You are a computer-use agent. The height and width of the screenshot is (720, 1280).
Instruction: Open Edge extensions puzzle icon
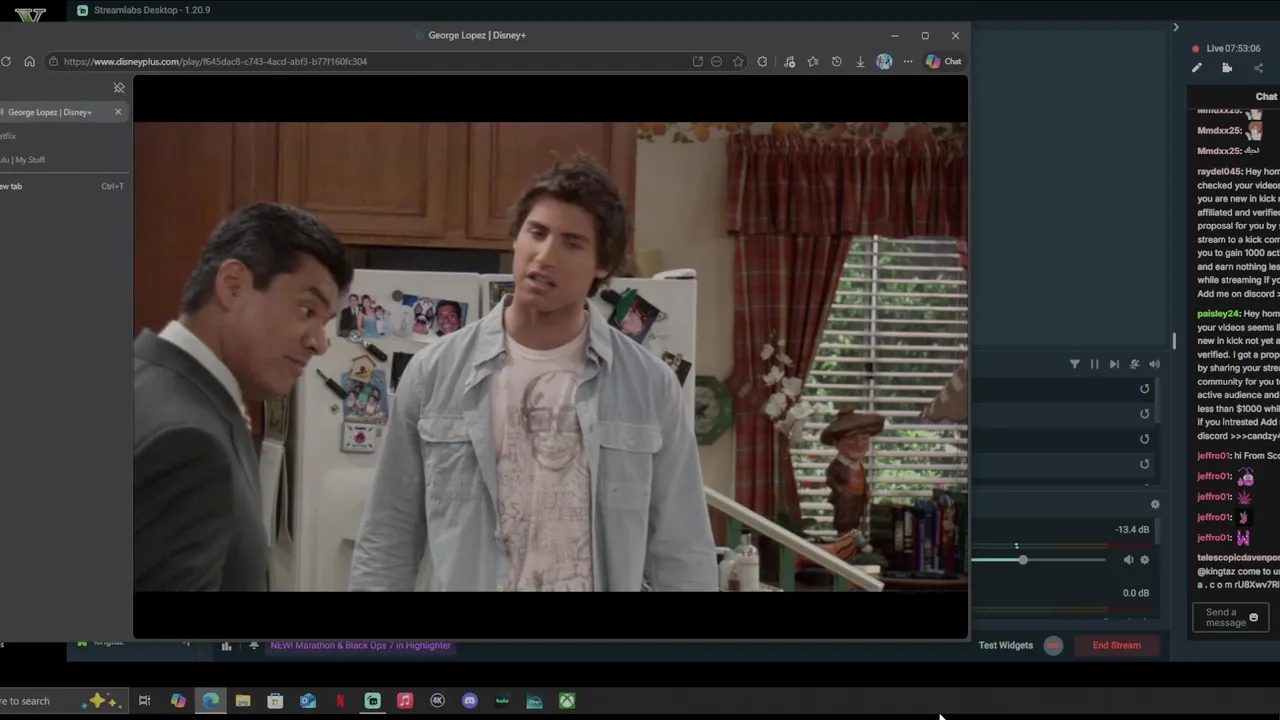pyautogui.click(x=762, y=61)
